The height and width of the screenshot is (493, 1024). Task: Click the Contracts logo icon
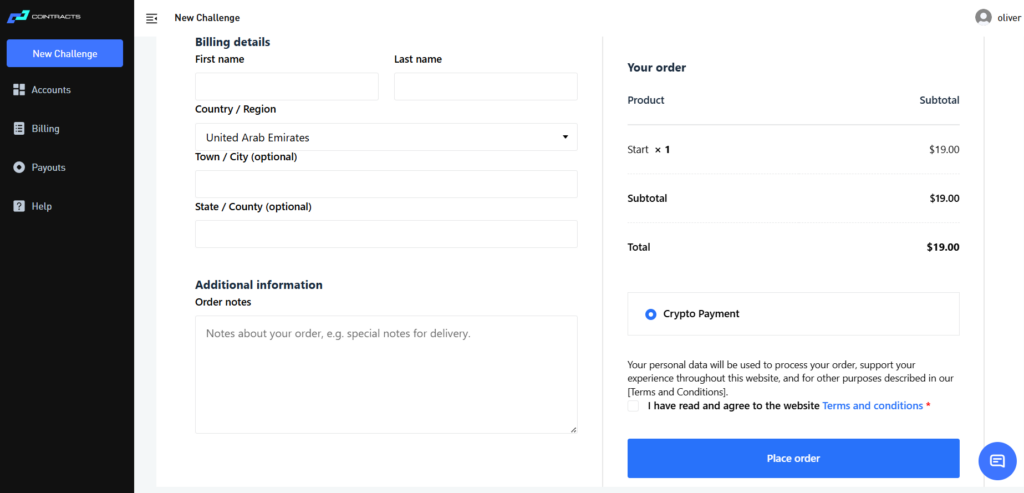[x=18, y=17]
